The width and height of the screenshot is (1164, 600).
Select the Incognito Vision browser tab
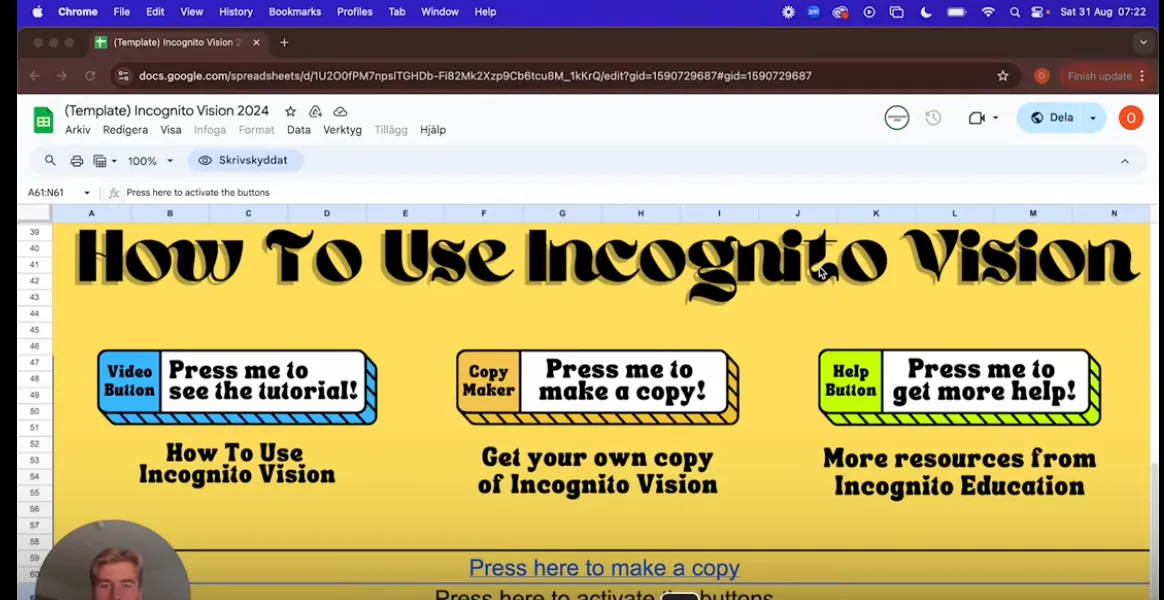(x=170, y=42)
